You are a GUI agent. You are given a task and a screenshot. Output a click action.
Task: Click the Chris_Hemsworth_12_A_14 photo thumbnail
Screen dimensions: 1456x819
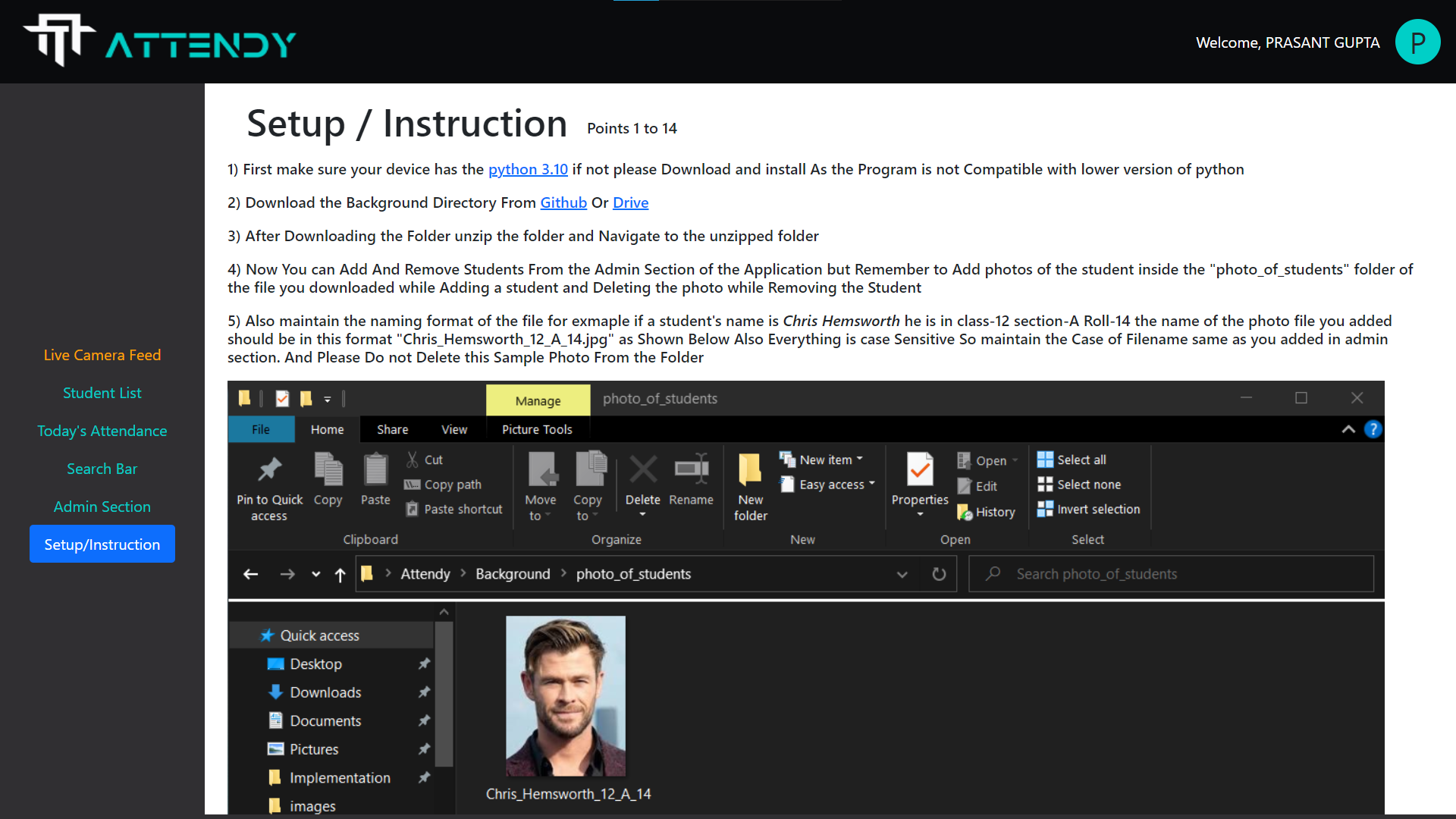[566, 696]
